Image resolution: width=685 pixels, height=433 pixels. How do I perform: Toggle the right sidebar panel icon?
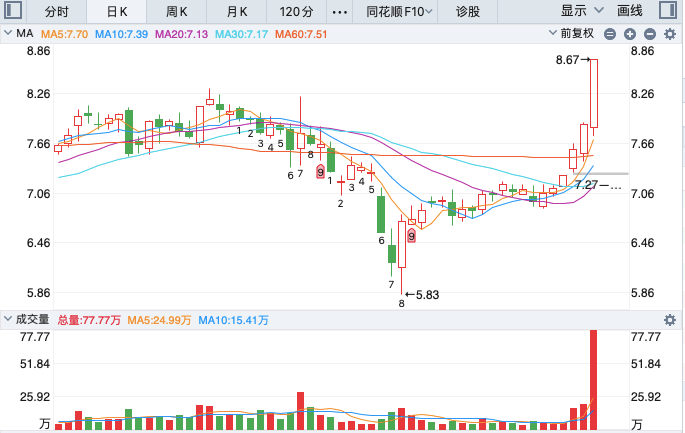pos(668,10)
